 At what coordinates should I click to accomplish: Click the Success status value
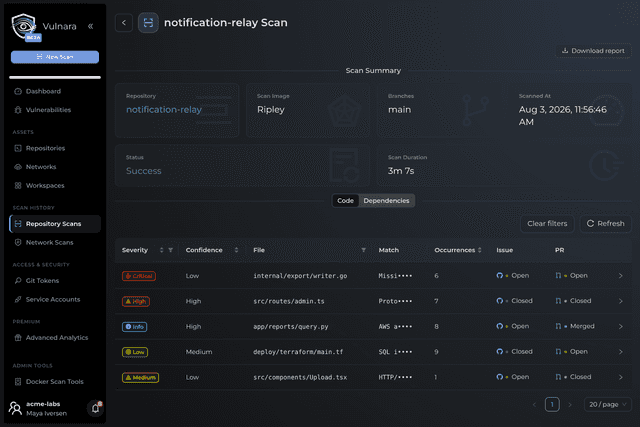pos(144,171)
